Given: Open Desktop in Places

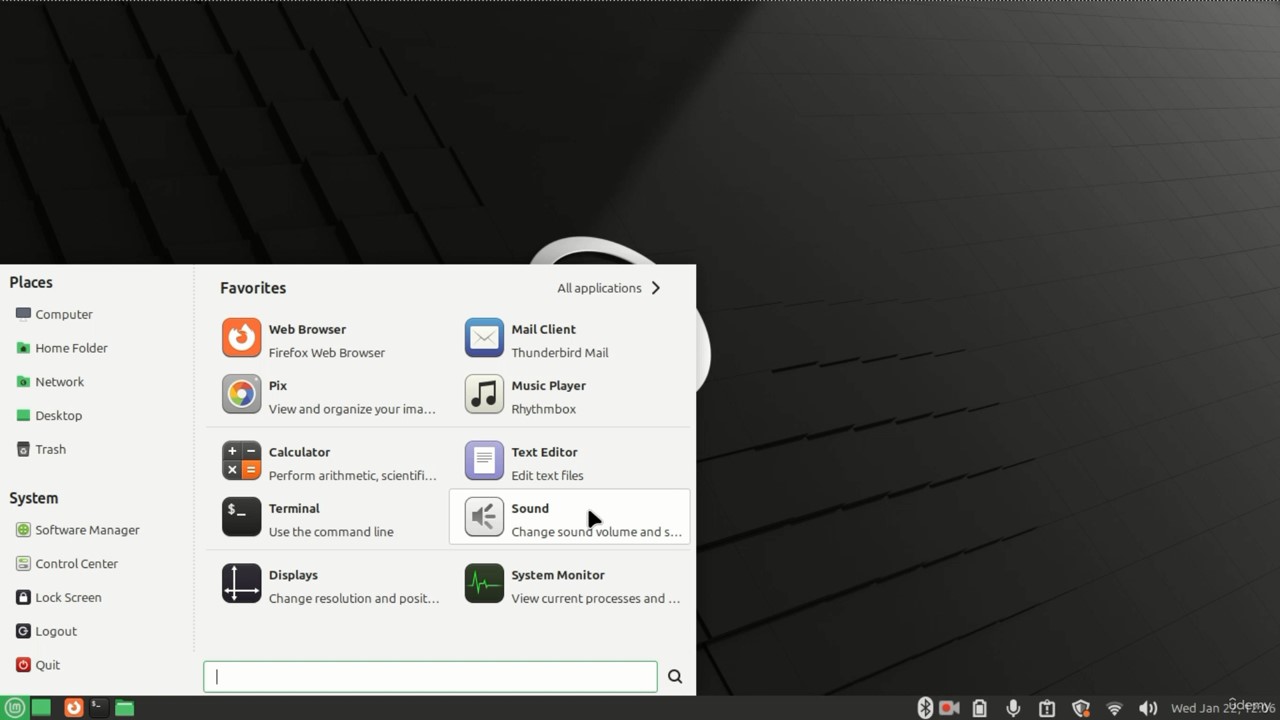Looking at the screenshot, I should click(x=49, y=416).
